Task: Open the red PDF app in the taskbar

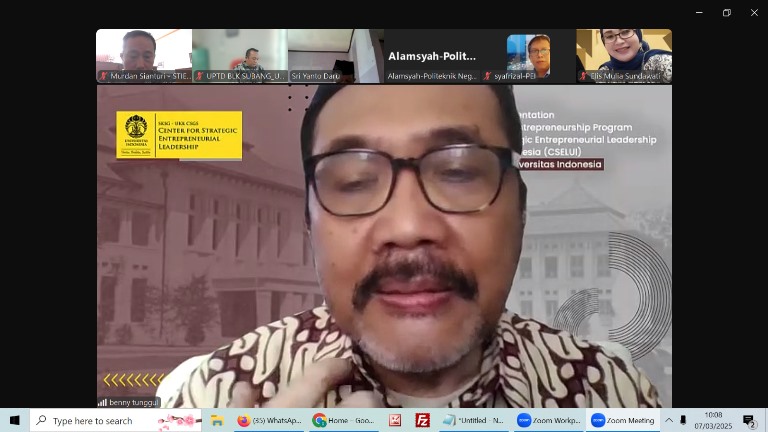Action: 395,420
